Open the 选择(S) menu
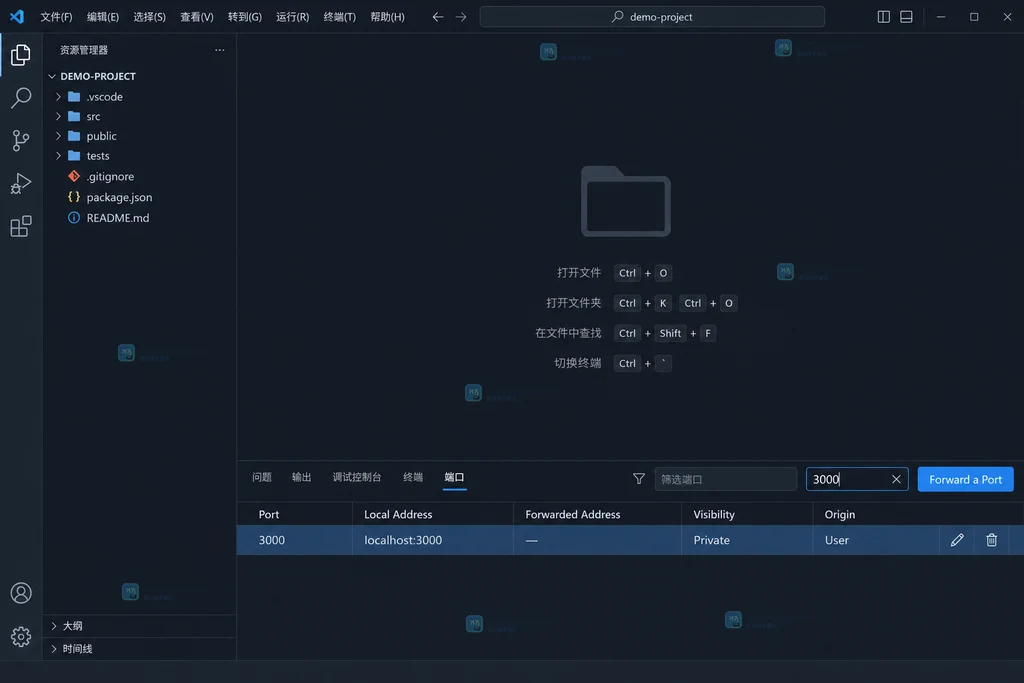 (149, 17)
